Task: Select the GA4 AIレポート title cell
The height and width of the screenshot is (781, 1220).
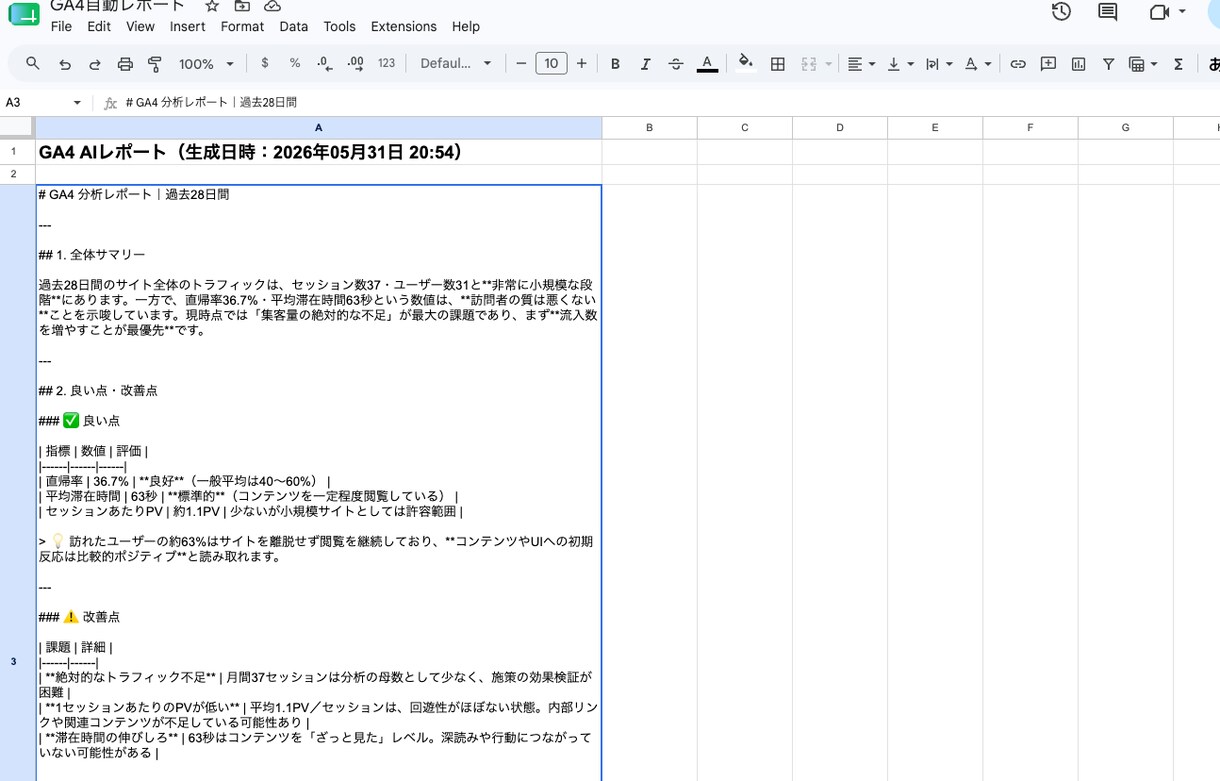Action: [x=318, y=152]
